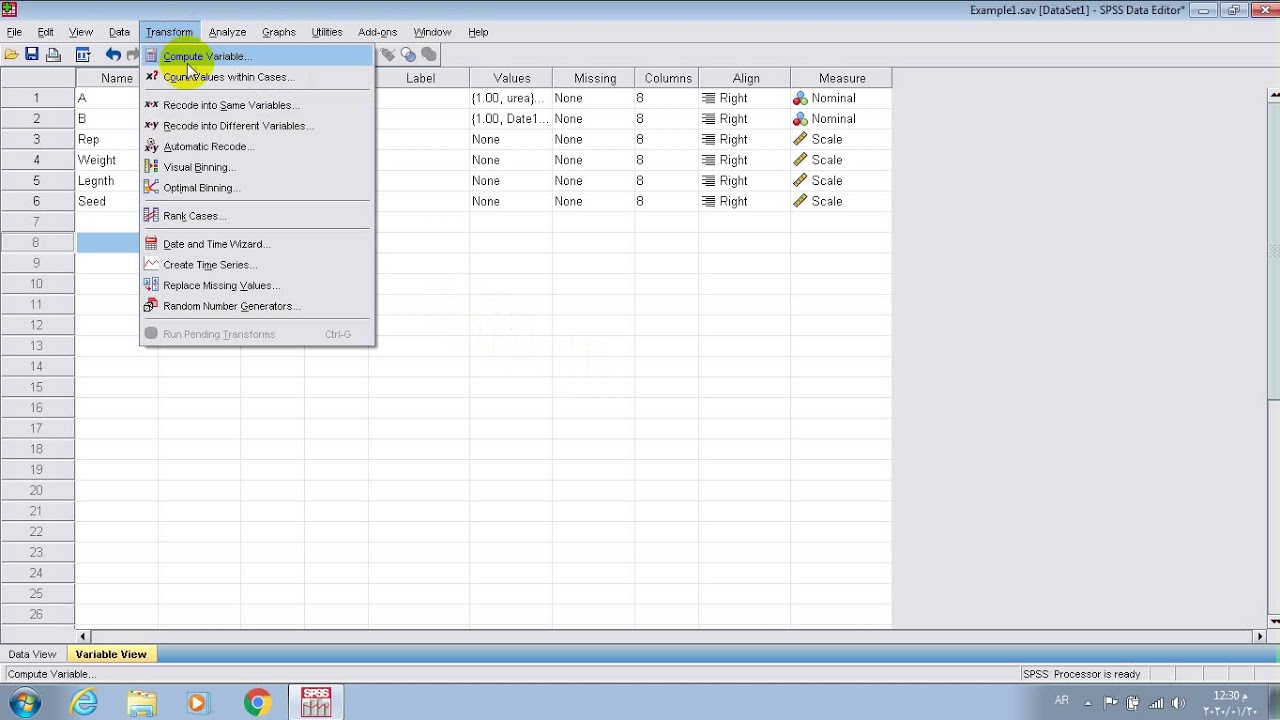The image size is (1280, 720).
Task: Open the Data menu
Action: tap(119, 32)
